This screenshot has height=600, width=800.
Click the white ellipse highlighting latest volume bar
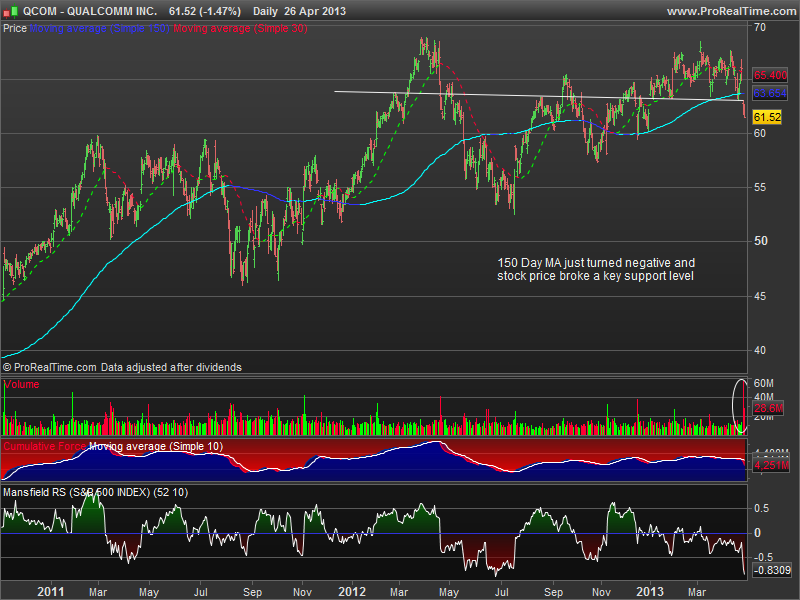click(740, 406)
